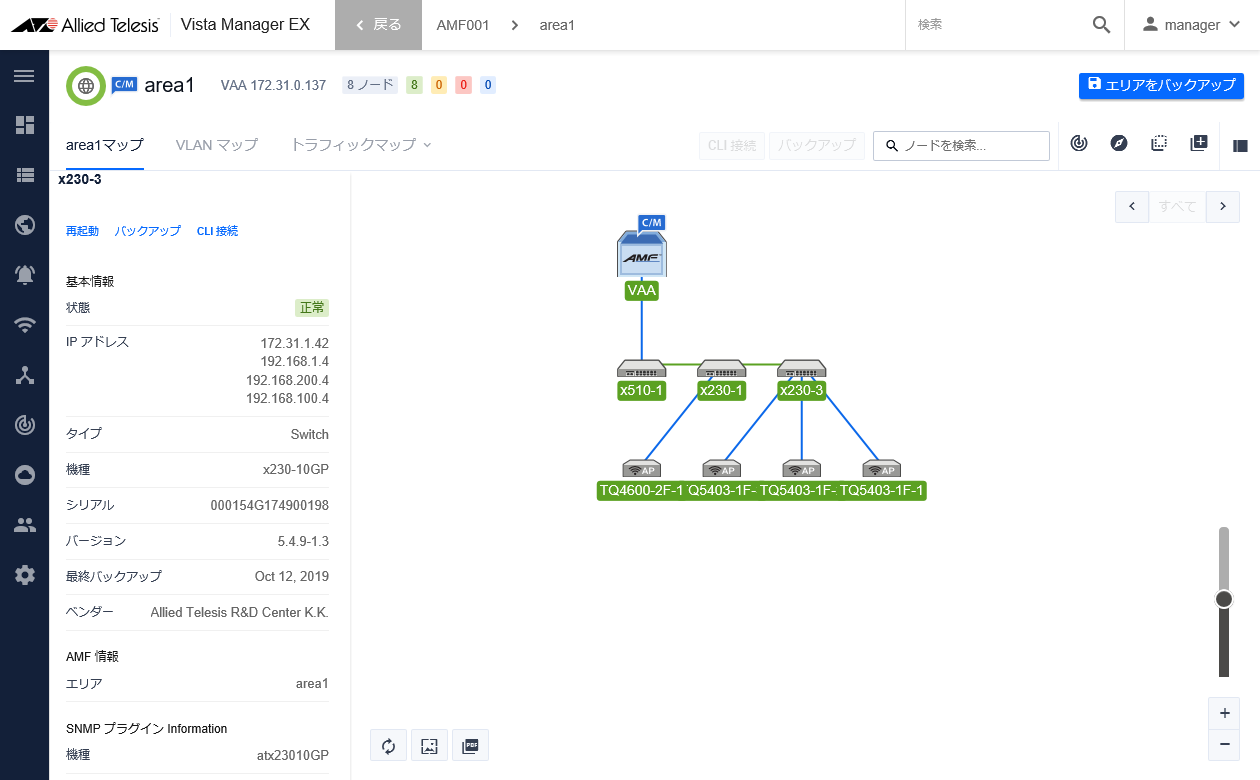
Task: Zoom out with the minus button
Action: point(1224,745)
